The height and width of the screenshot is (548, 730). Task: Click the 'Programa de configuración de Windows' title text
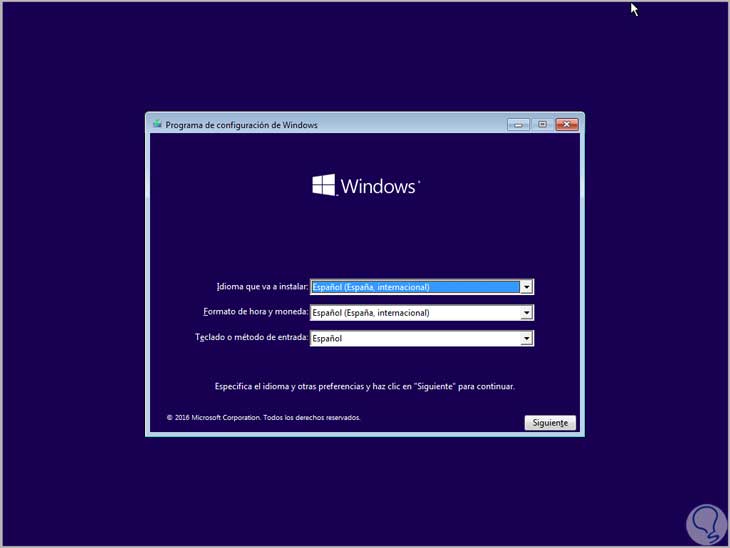point(242,125)
